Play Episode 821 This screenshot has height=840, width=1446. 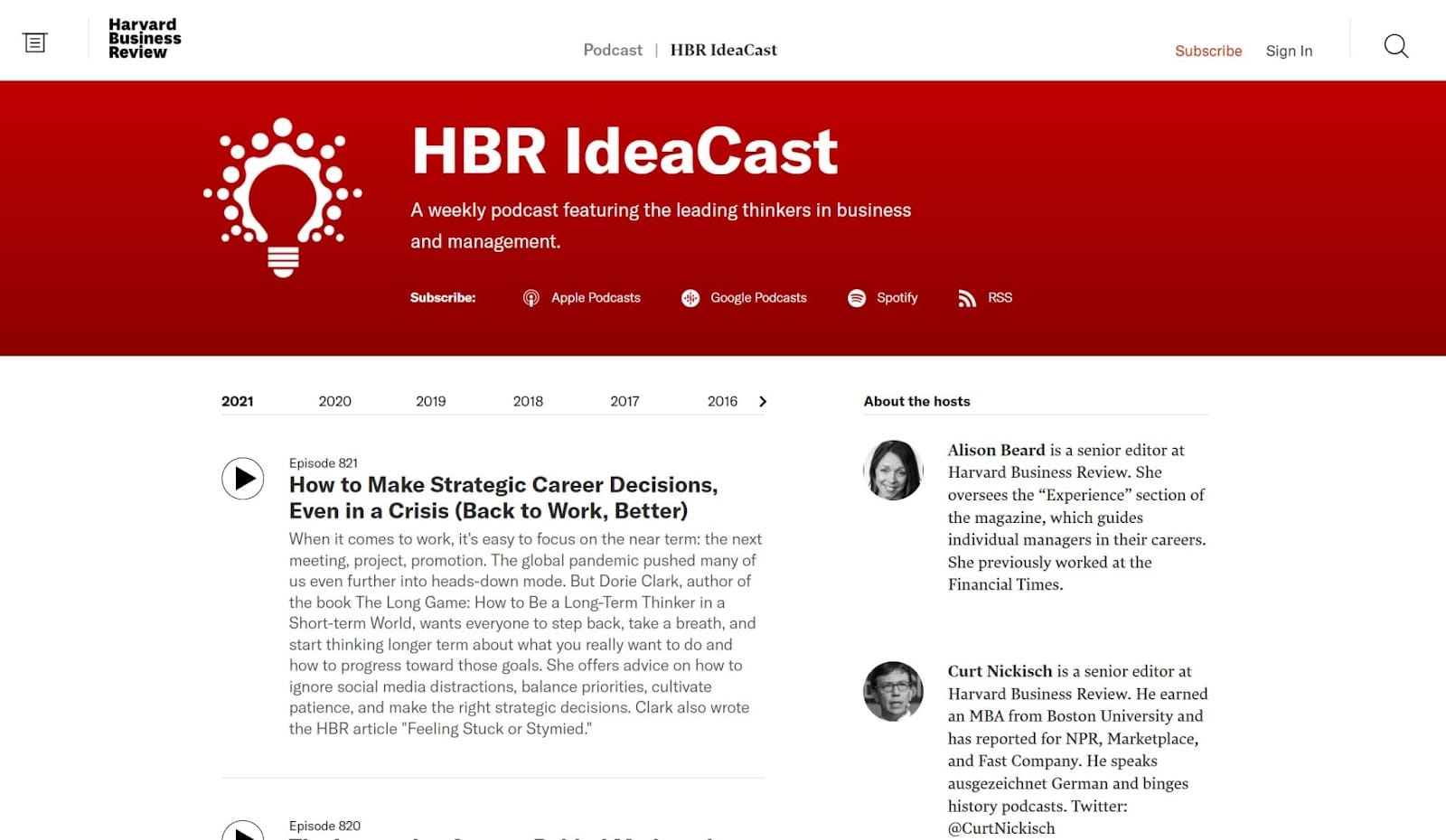pyautogui.click(x=241, y=479)
